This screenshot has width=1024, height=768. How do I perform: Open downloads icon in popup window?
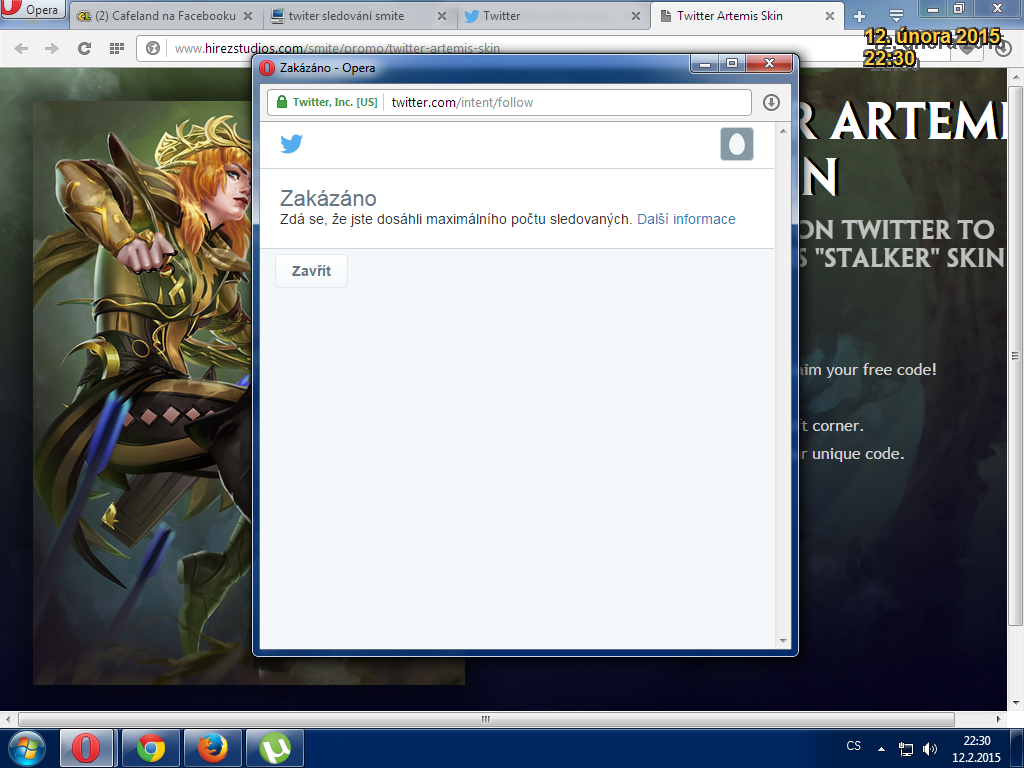[x=771, y=103]
